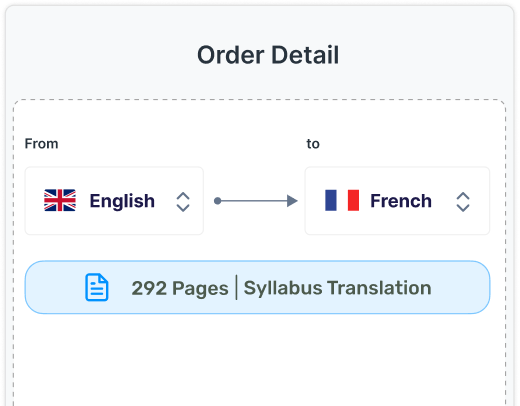Click the French flag icon
This screenshot has width=520, height=406.
342,200
